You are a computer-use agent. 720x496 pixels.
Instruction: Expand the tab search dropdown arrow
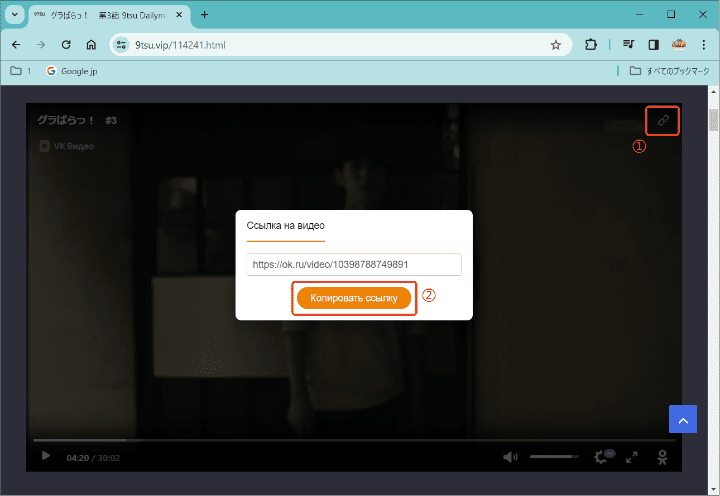[15, 15]
